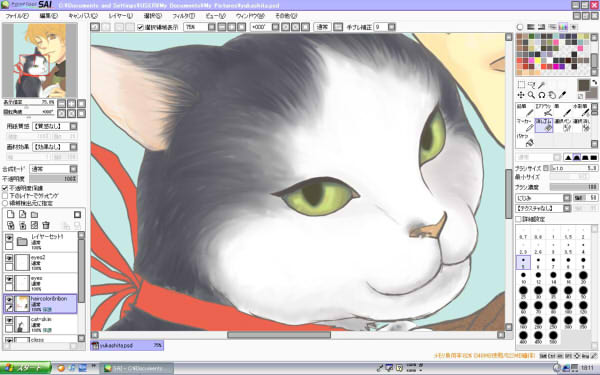Select the rotate canvas tool

click(x=541, y=95)
